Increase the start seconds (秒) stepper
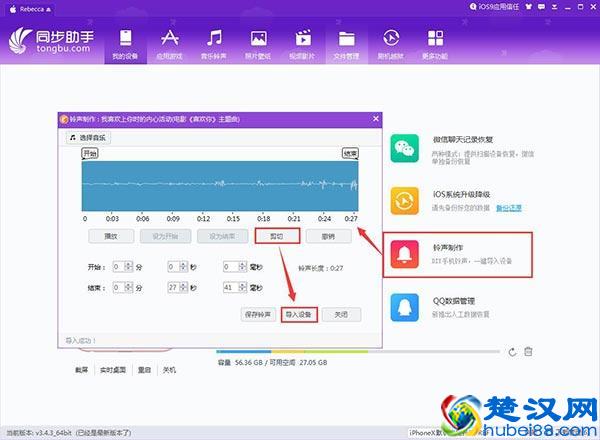The width and height of the screenshot is (600, 440). (184, 264)
